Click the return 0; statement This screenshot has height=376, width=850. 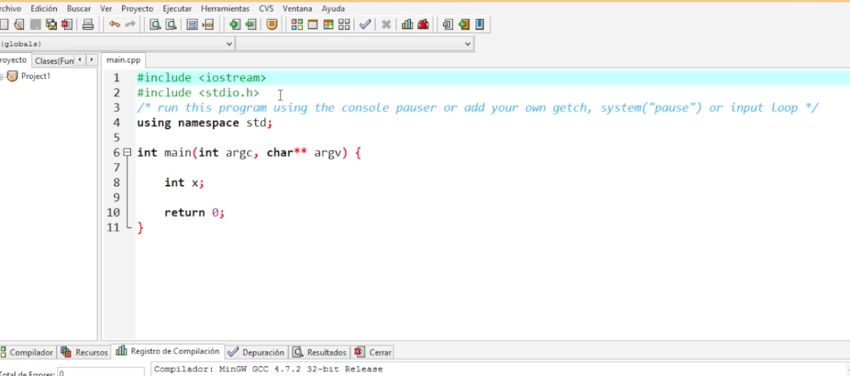pos(194,213)
